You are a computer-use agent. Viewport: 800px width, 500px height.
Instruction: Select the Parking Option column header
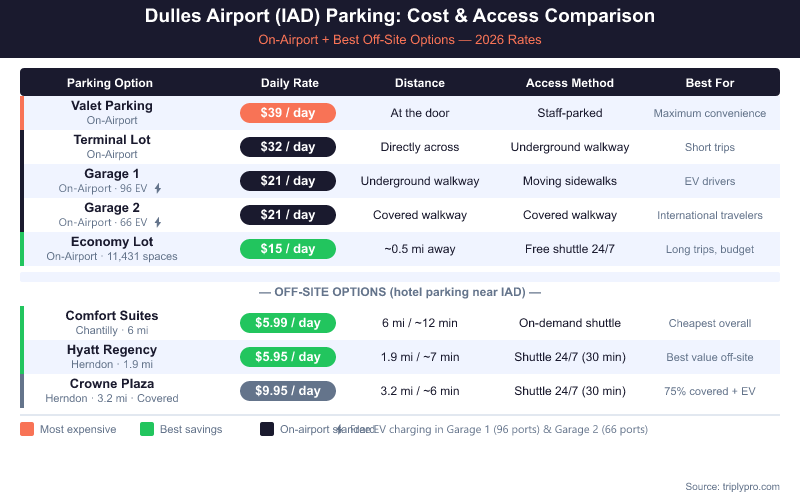pyautogui.click(x=110, y=83)
